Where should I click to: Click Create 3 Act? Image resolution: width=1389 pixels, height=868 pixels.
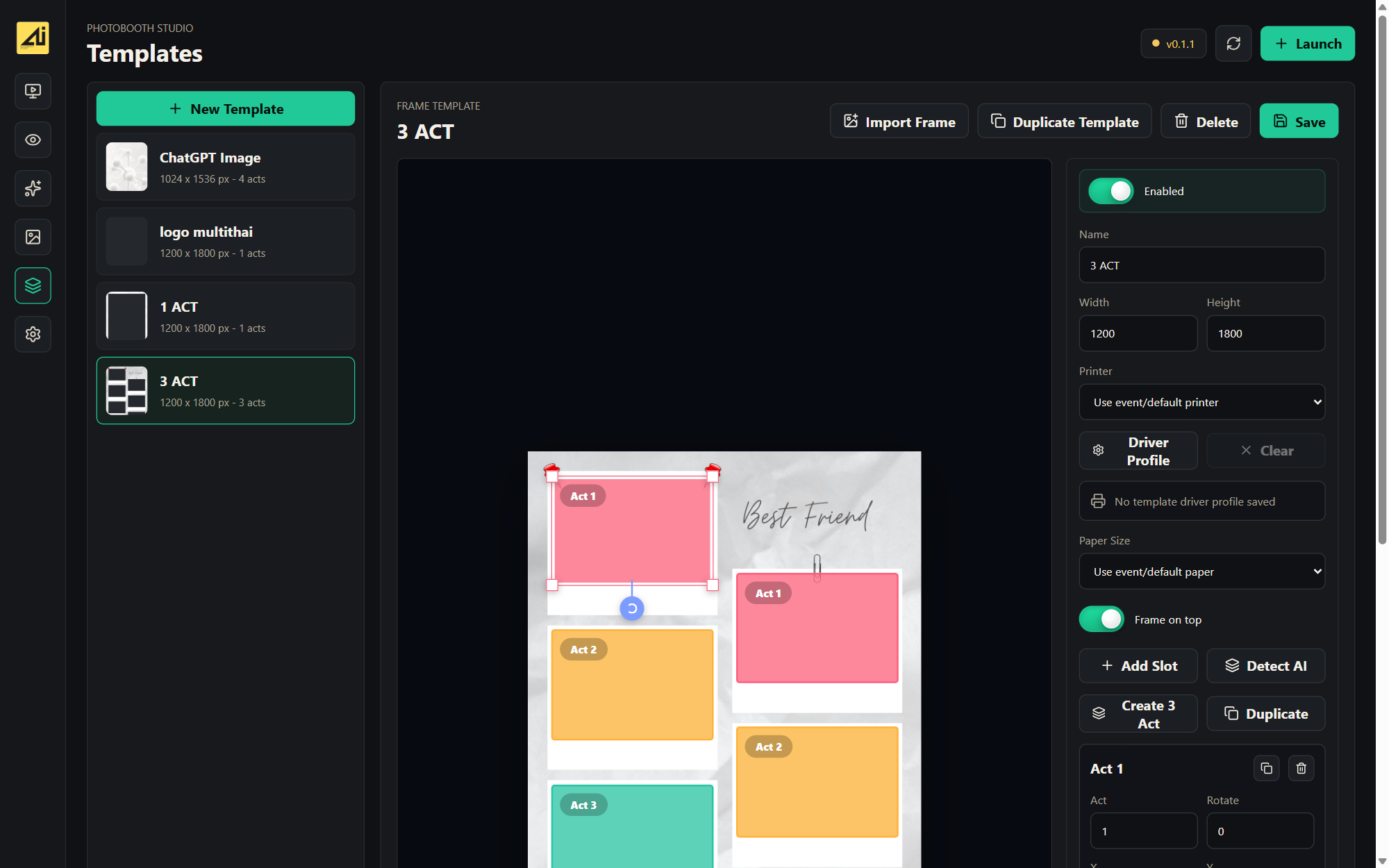1138,714
